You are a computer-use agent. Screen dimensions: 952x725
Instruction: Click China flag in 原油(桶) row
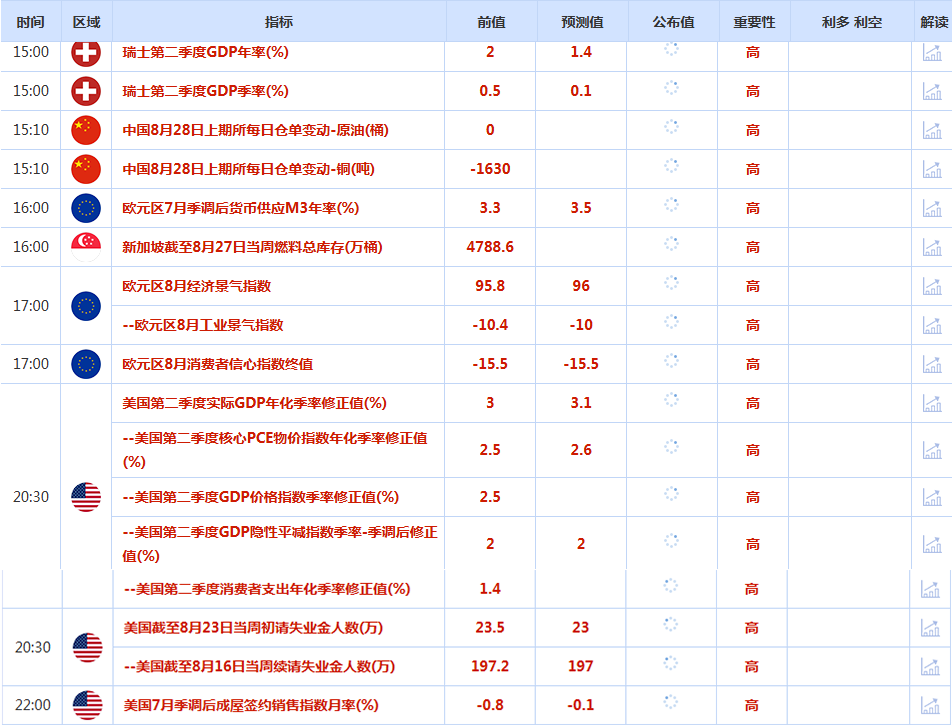[86, 130]
